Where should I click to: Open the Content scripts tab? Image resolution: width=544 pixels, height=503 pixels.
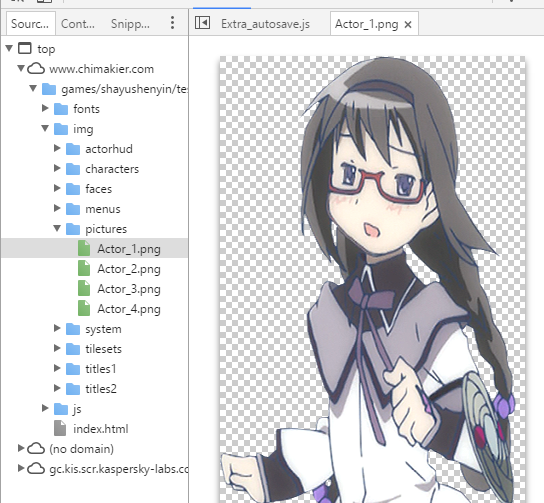point(78,24)
